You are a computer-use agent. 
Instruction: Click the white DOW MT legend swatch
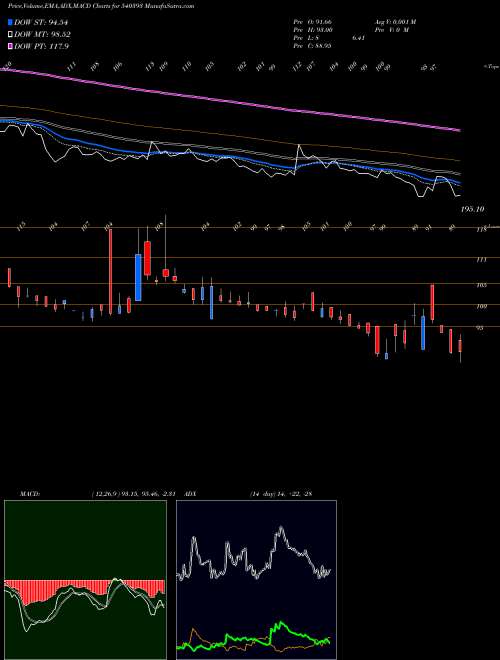coord(11,35)
